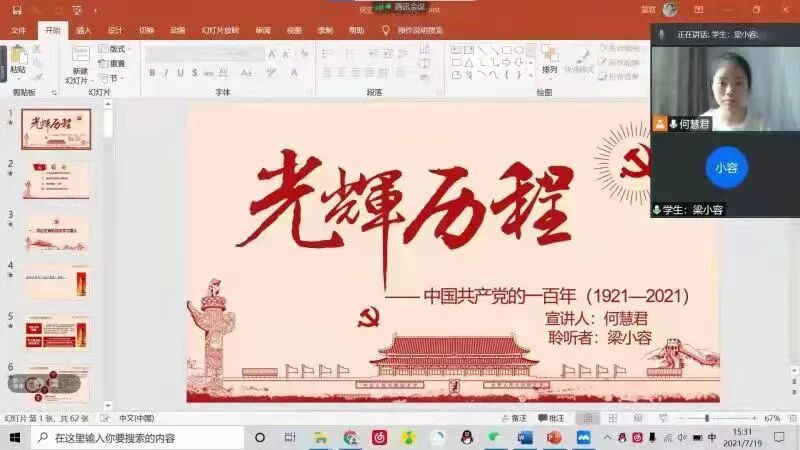Show hidden system tray icons chevron
This screenshot has width=800, height=450.
click(607, 438)
